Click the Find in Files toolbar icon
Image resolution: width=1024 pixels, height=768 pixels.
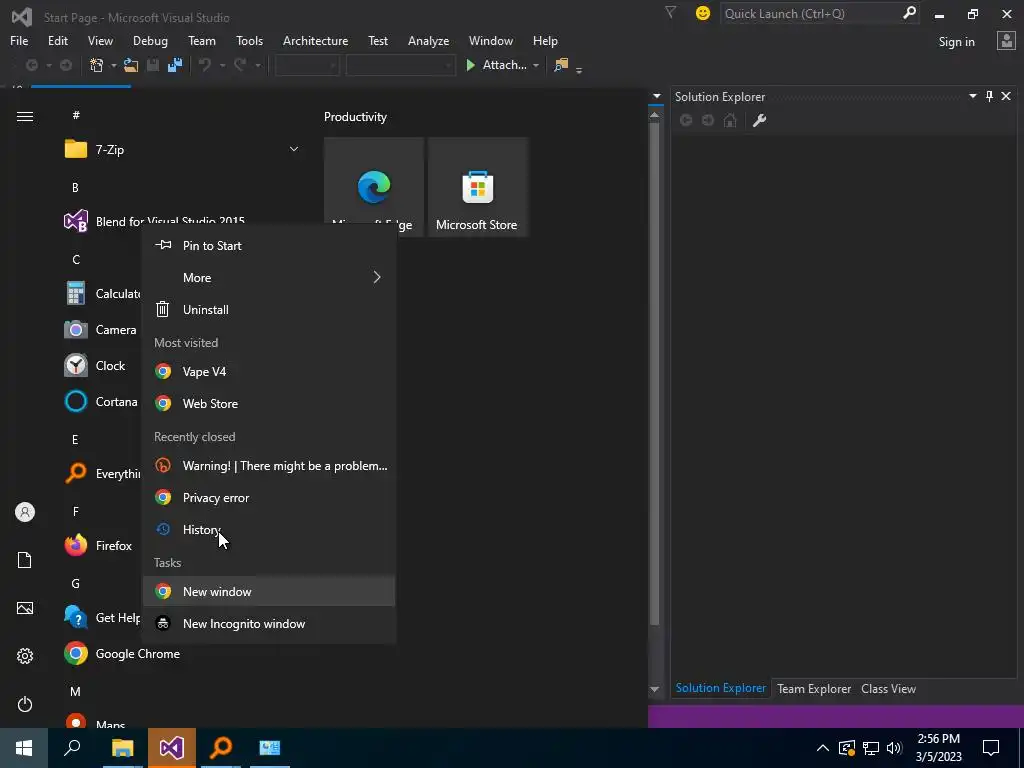(560, 65)
